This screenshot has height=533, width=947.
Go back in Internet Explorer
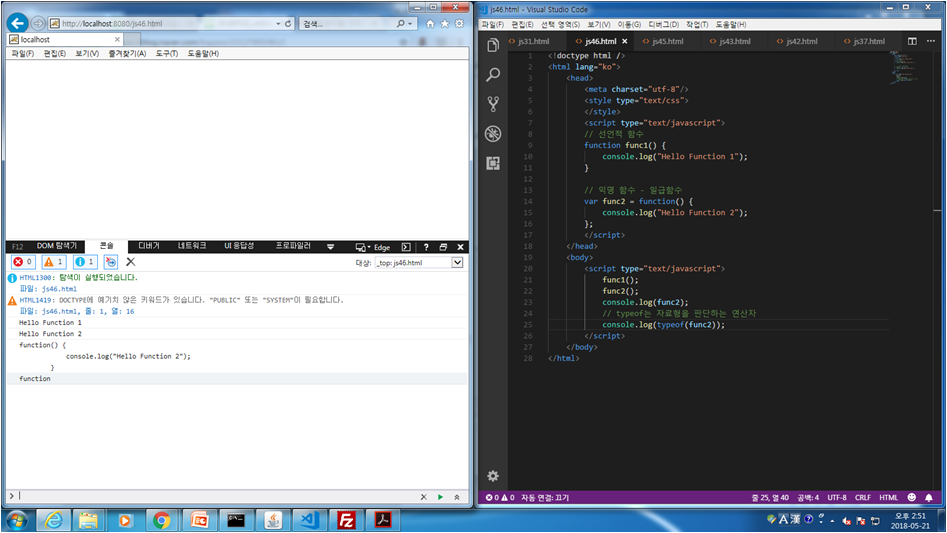tap(18, 24)
